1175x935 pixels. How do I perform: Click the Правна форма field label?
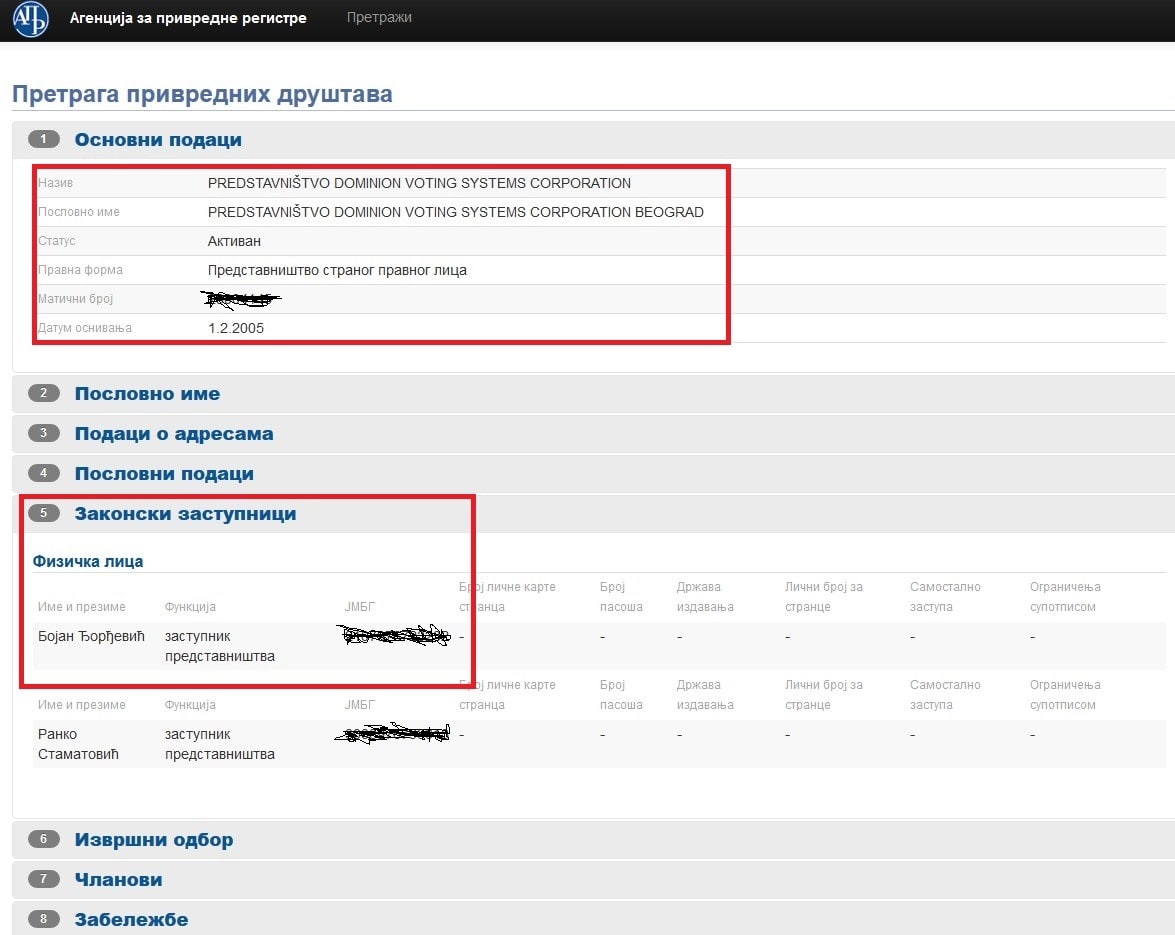[x=80, y=270]
